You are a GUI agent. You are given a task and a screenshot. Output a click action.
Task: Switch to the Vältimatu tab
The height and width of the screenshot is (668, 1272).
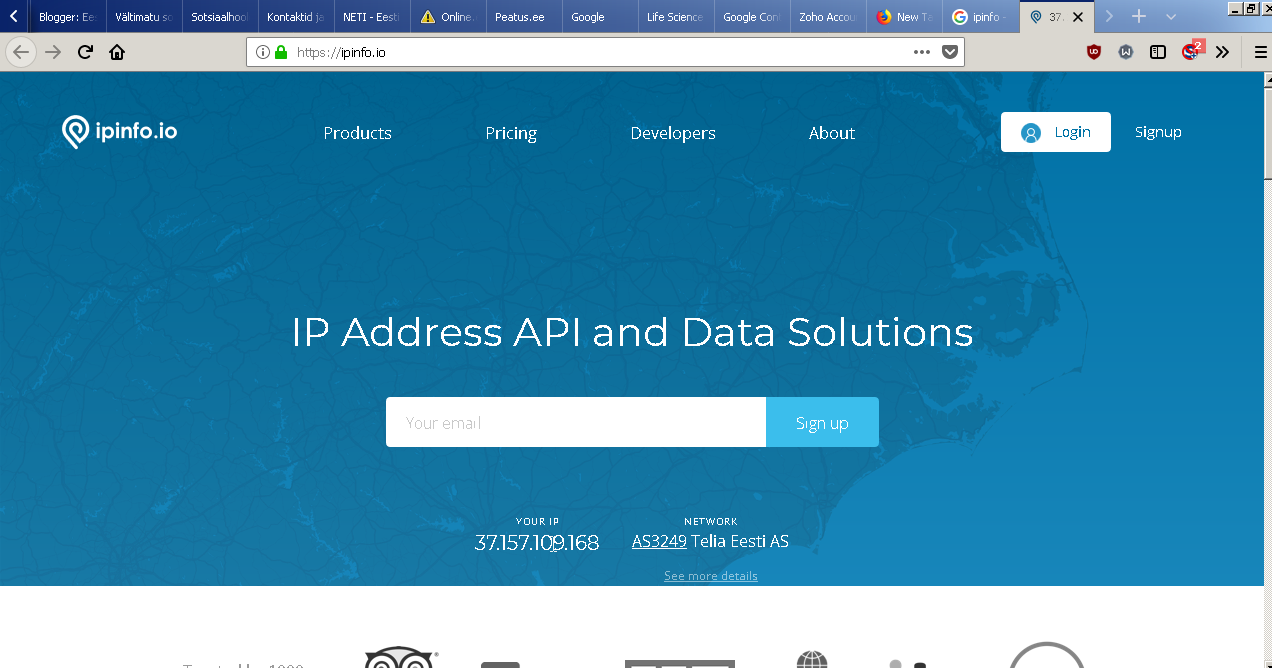tap(143, 17)
